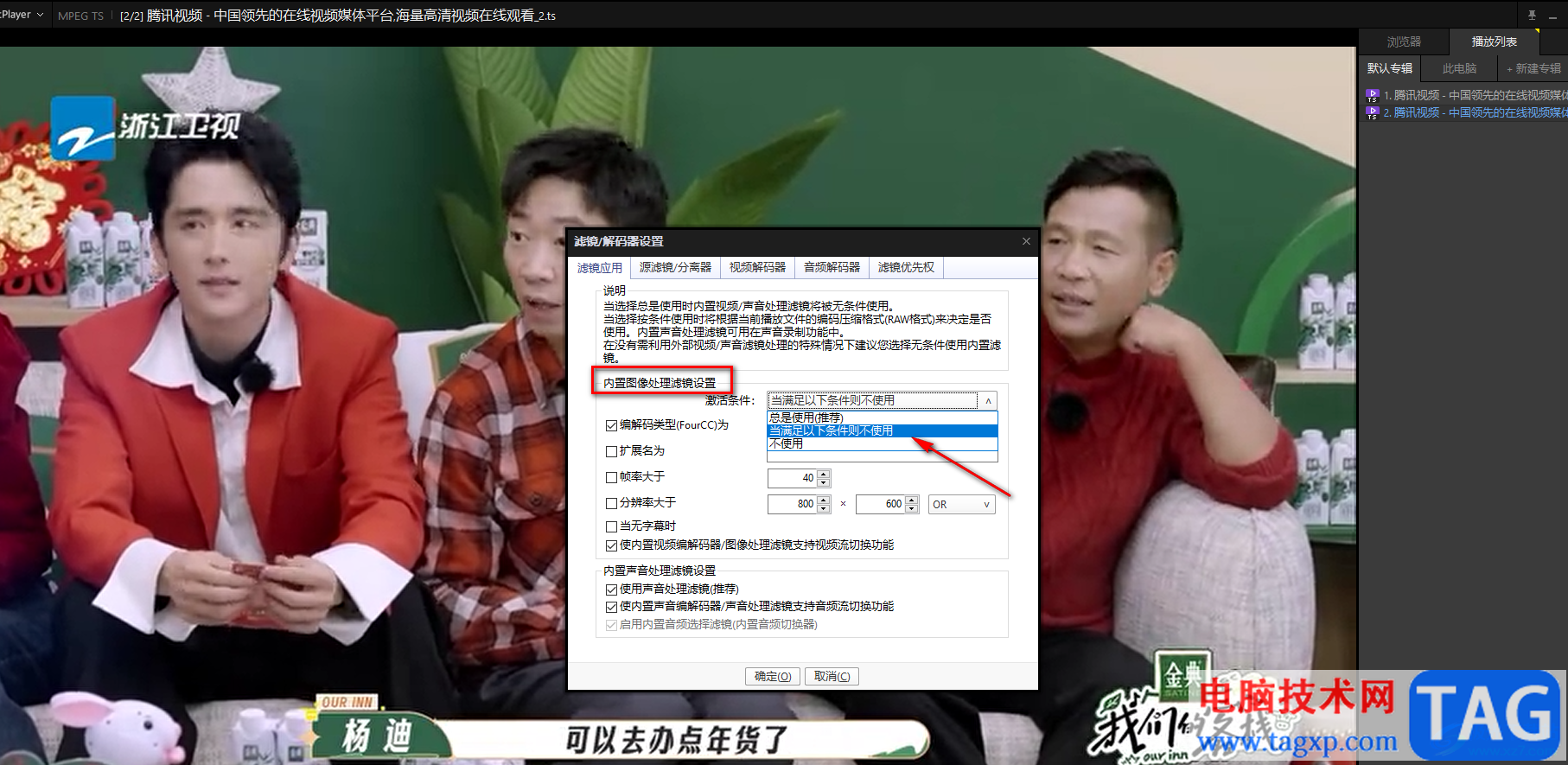Open the 浏览器 side panel tab
This screenshot has height=765, width=1568.
click(1404, 41)
